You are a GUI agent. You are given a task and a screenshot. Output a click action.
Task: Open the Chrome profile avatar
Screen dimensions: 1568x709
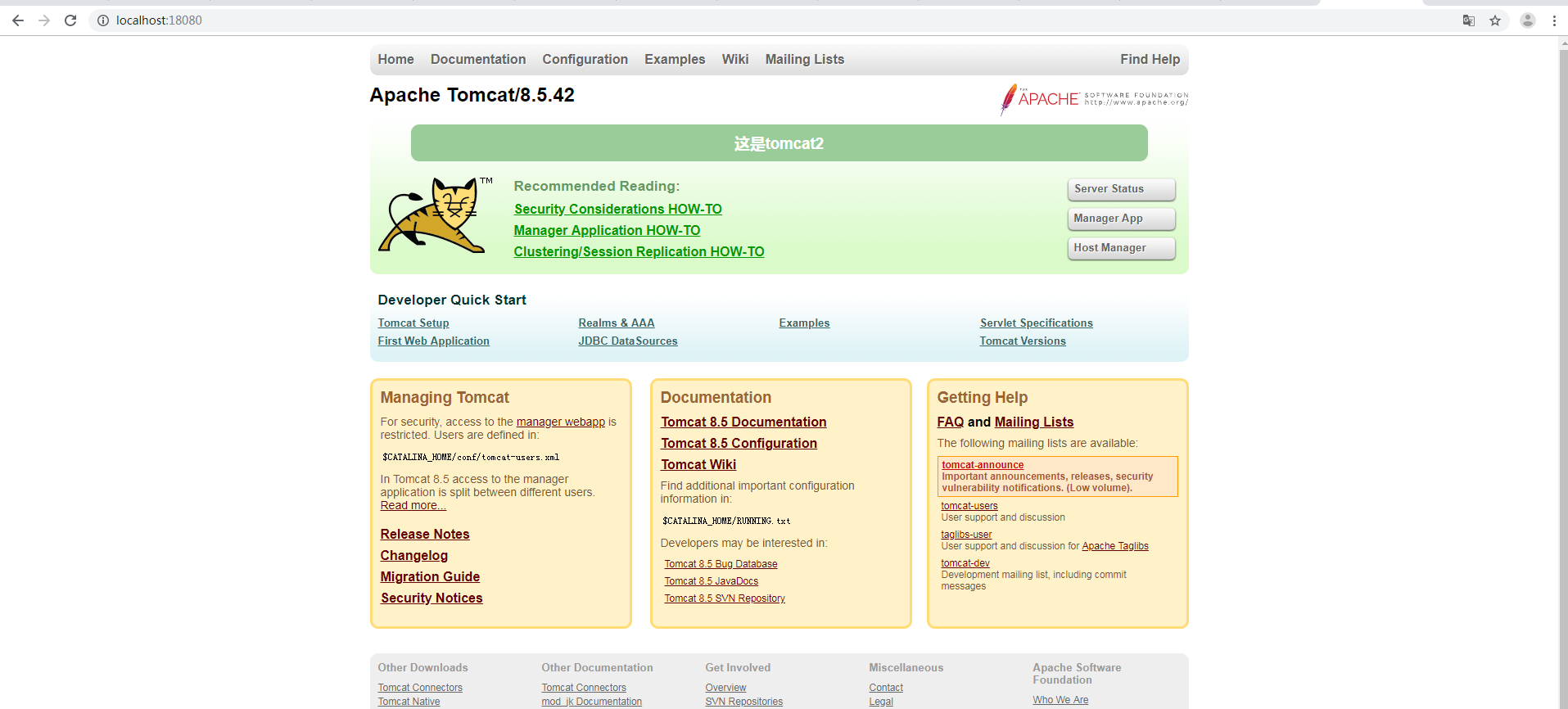(1528, 20)
